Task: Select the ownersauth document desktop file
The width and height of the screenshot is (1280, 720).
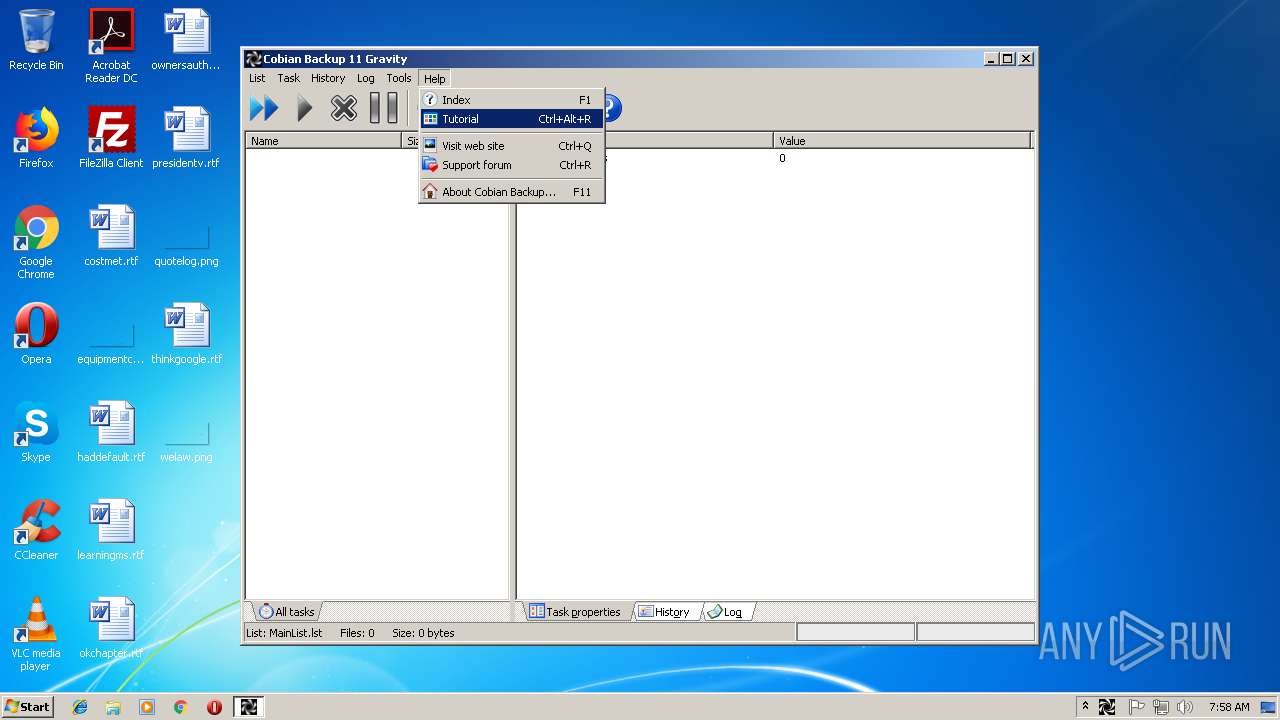Action: pyautogui.click(x=186, y=40)
